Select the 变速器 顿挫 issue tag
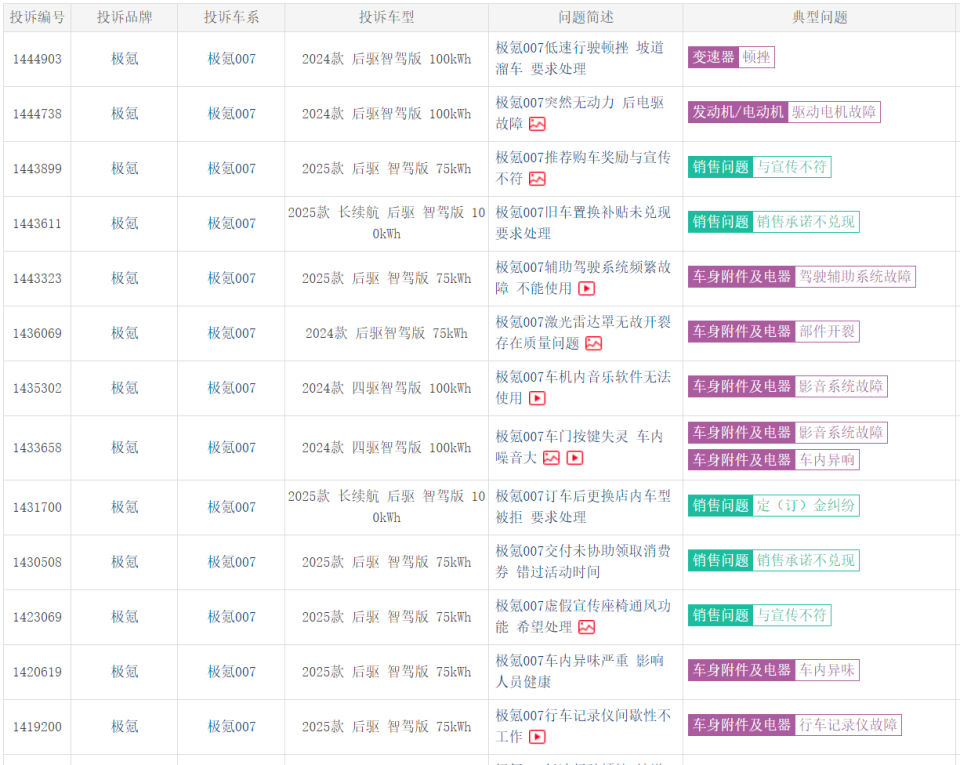 (731, 57)
